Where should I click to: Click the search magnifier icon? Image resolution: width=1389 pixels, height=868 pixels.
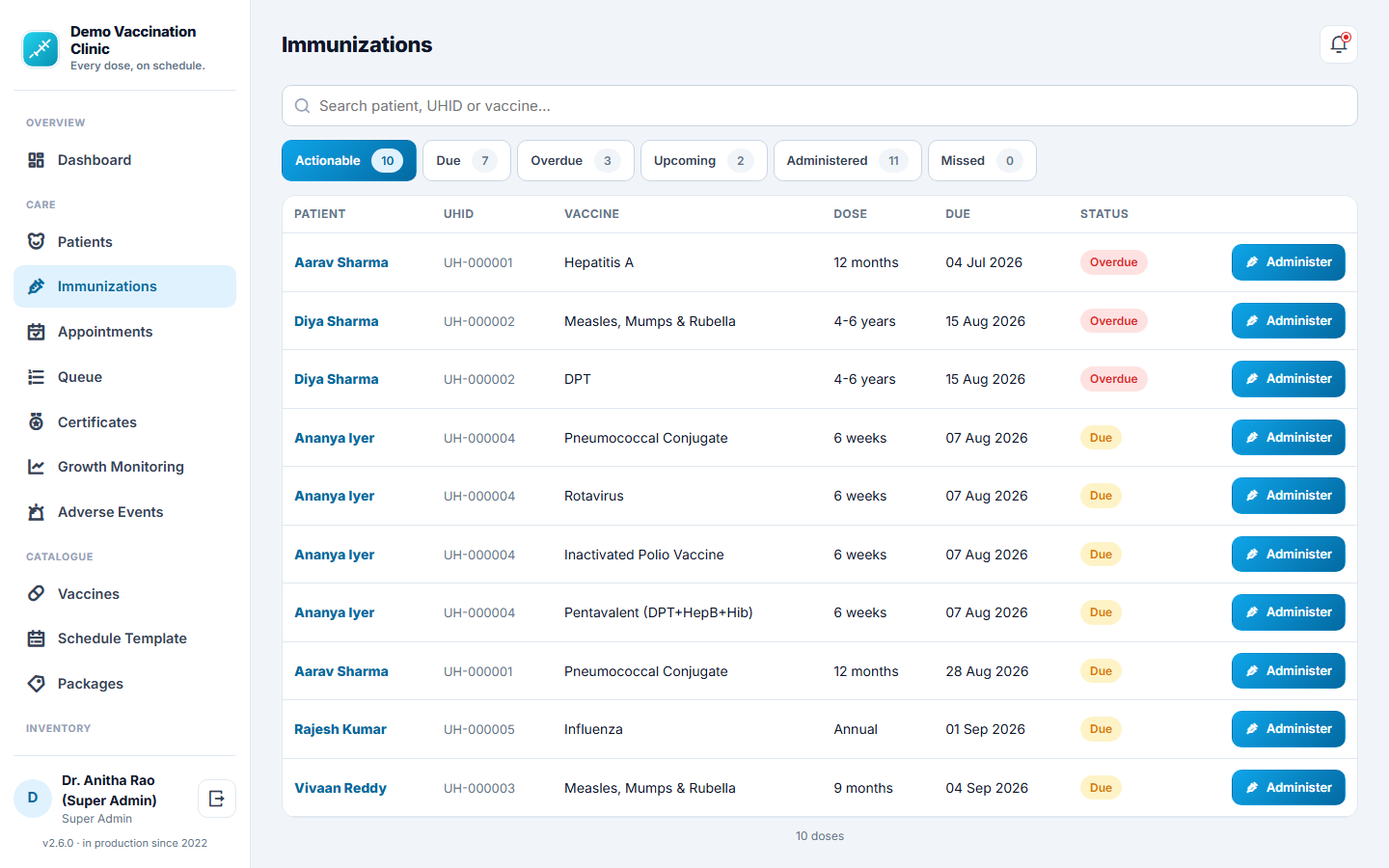tap(303, 106)
